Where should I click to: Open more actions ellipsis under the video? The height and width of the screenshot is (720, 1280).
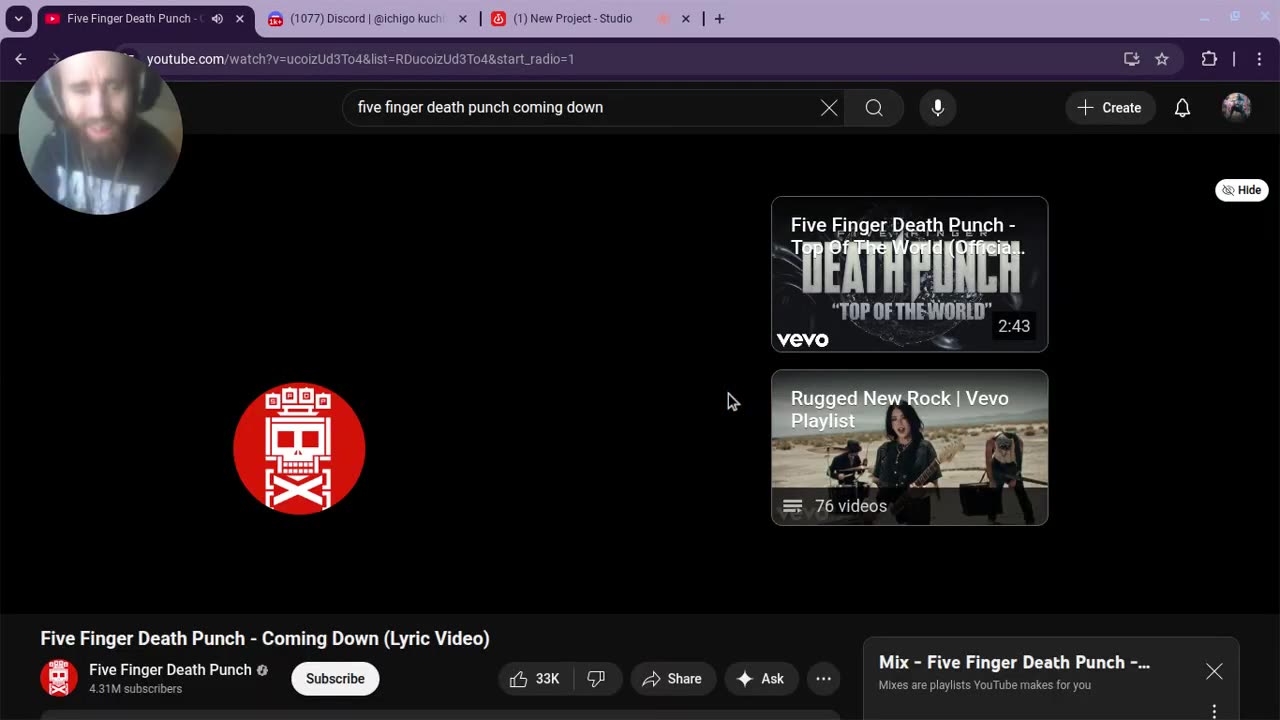click(823, 679)
